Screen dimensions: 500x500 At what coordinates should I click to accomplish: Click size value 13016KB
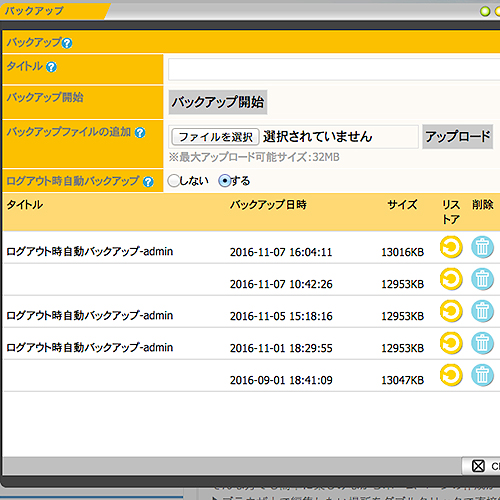click(x=402, y=252)
